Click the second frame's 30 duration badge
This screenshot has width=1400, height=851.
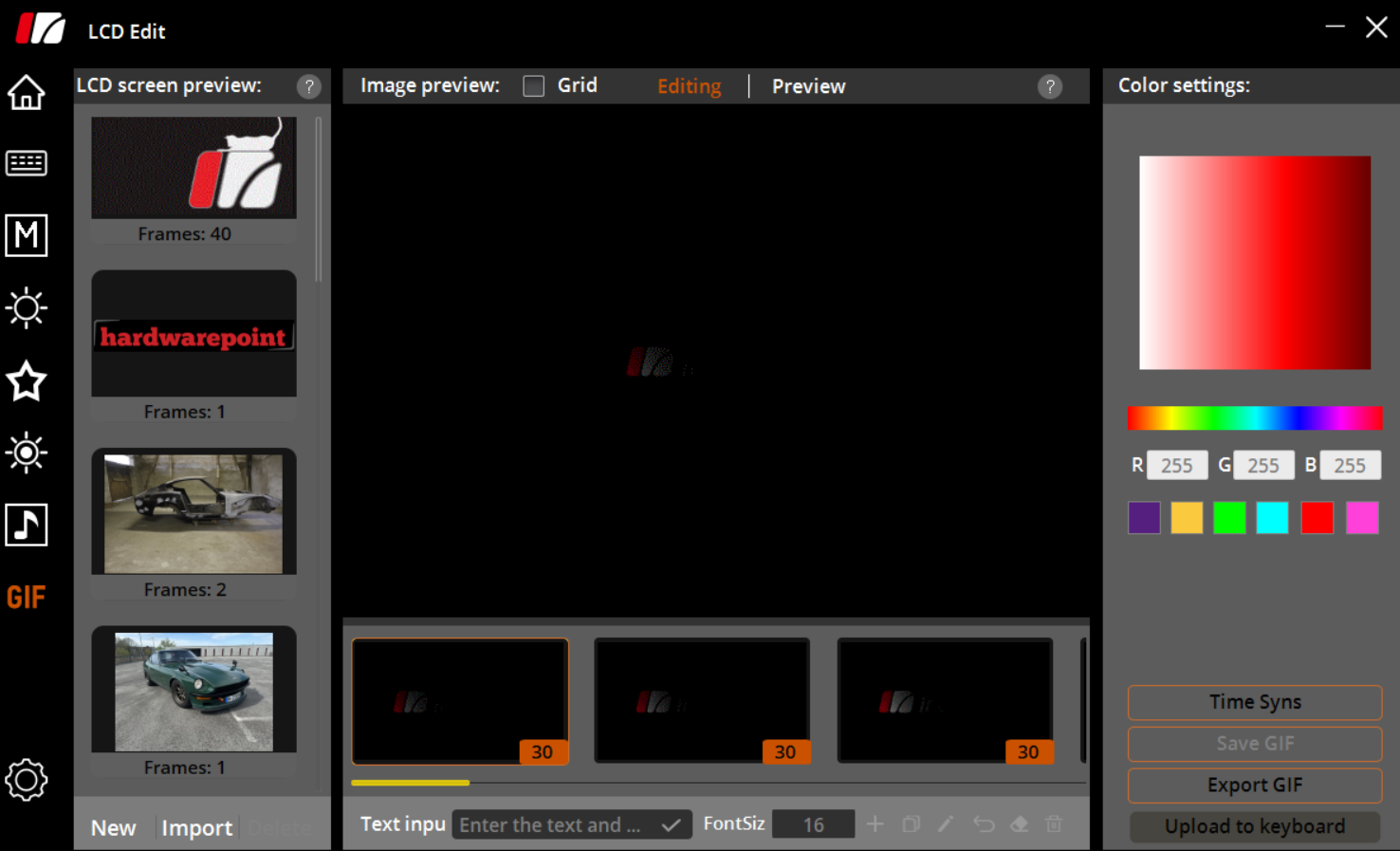(785, 751)
